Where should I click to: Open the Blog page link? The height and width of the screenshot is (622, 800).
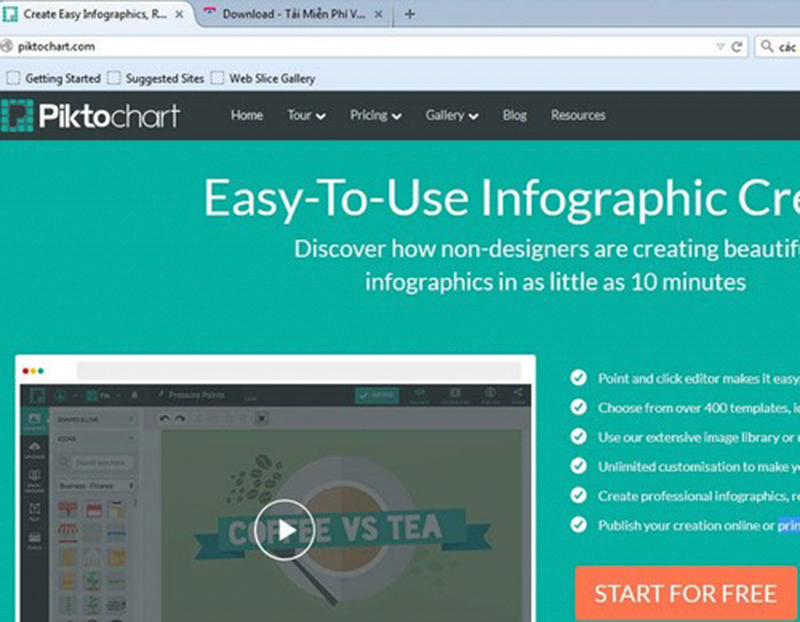515,115
